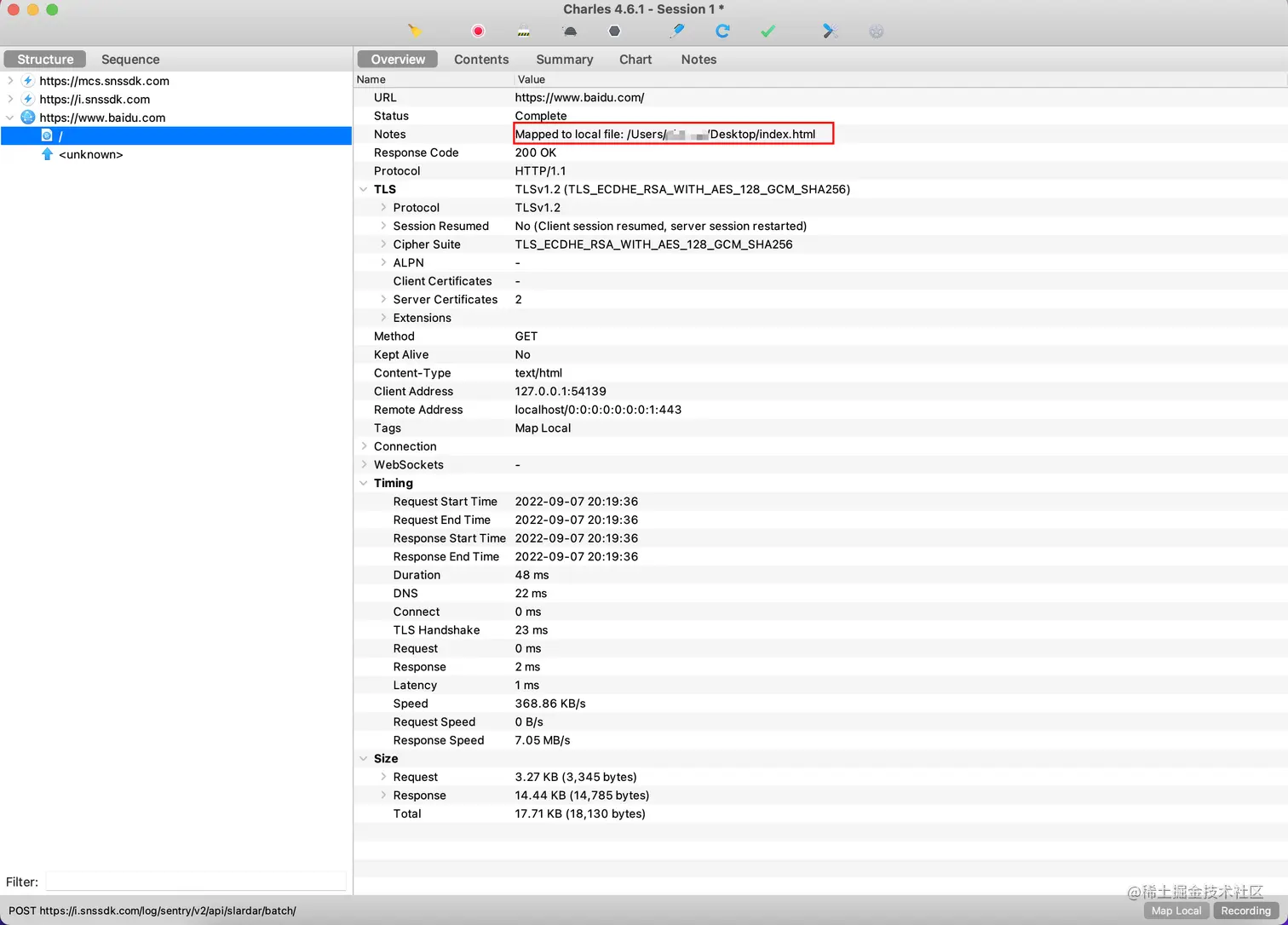Open the Chart tab
The image size is (1288, 925).
(635, 59)
